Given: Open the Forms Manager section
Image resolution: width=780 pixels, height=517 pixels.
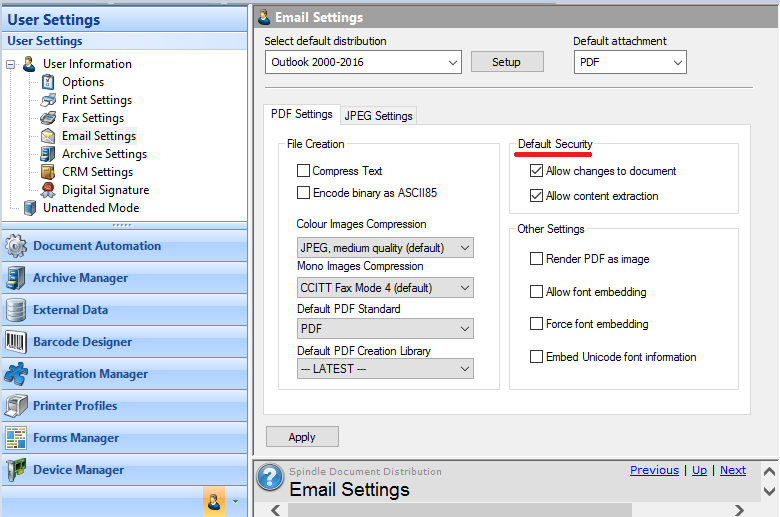Looking at the screenshot, I should click(x=124, y=438).
